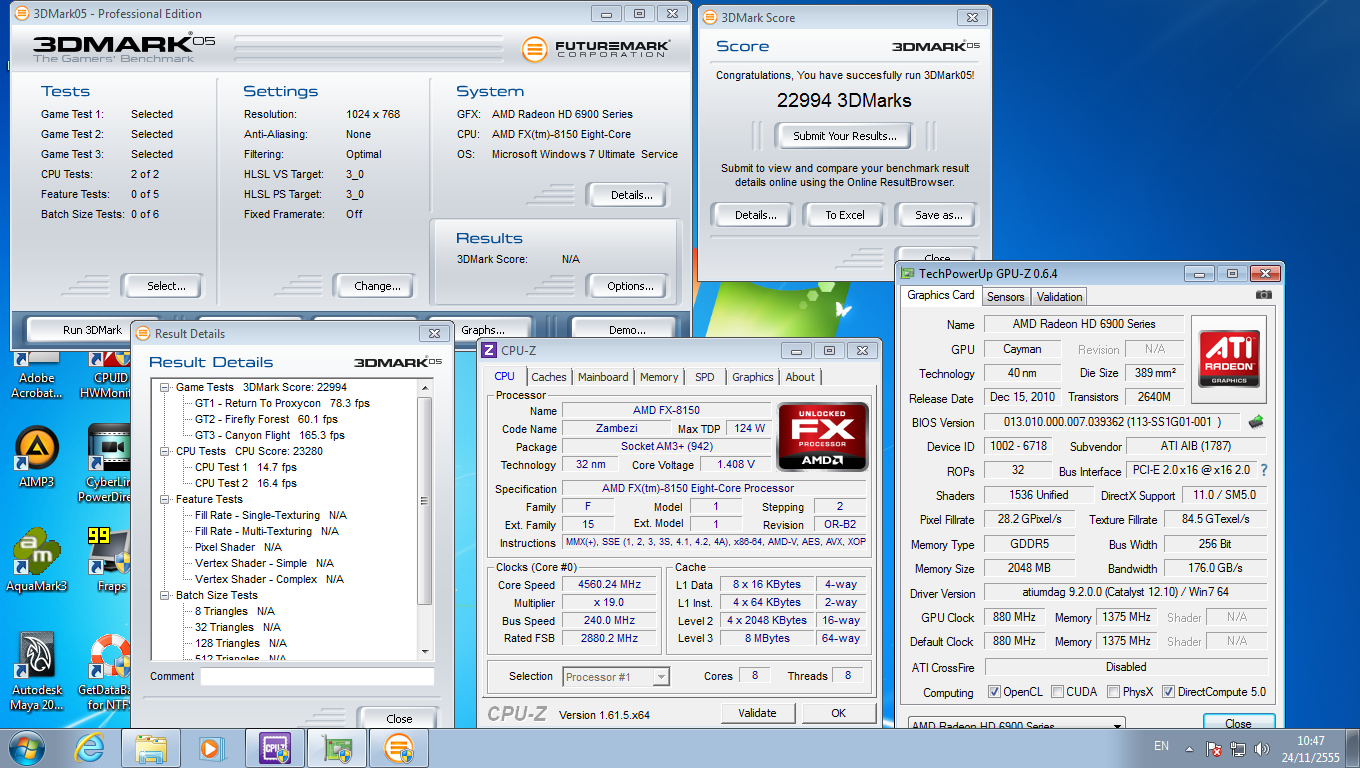Launch Internet Explorer from the taskbar
Screen dimensions: 1360x768
tap(89, 747)
